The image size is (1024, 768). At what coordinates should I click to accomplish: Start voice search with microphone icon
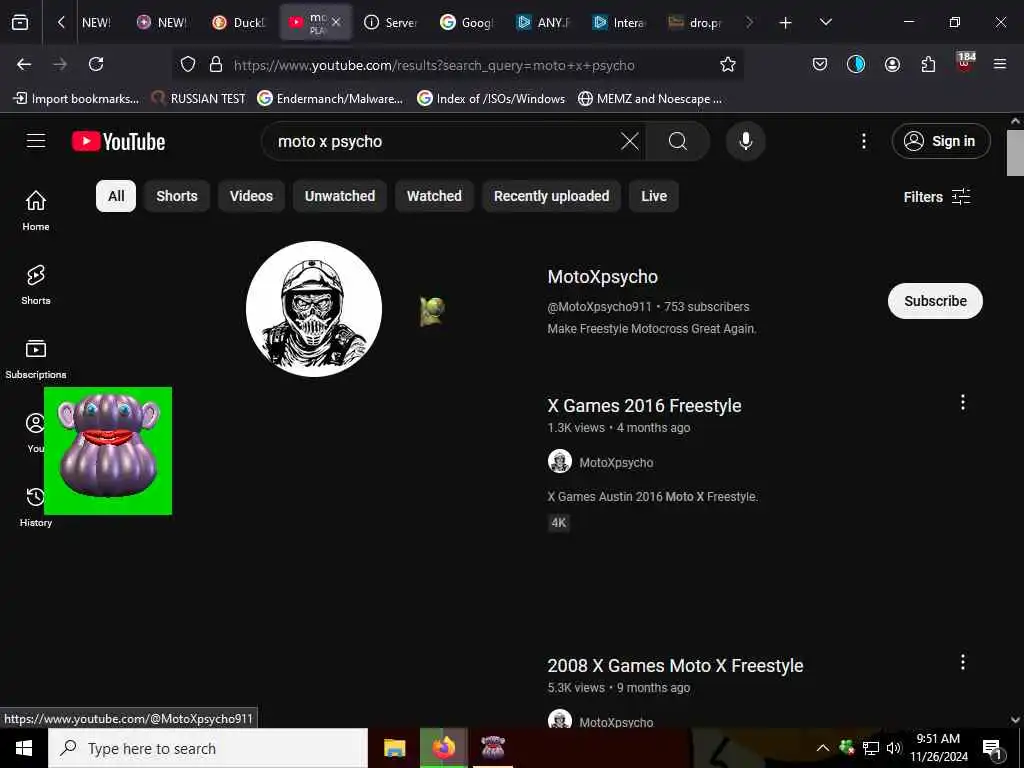click(x=745, y=141)
